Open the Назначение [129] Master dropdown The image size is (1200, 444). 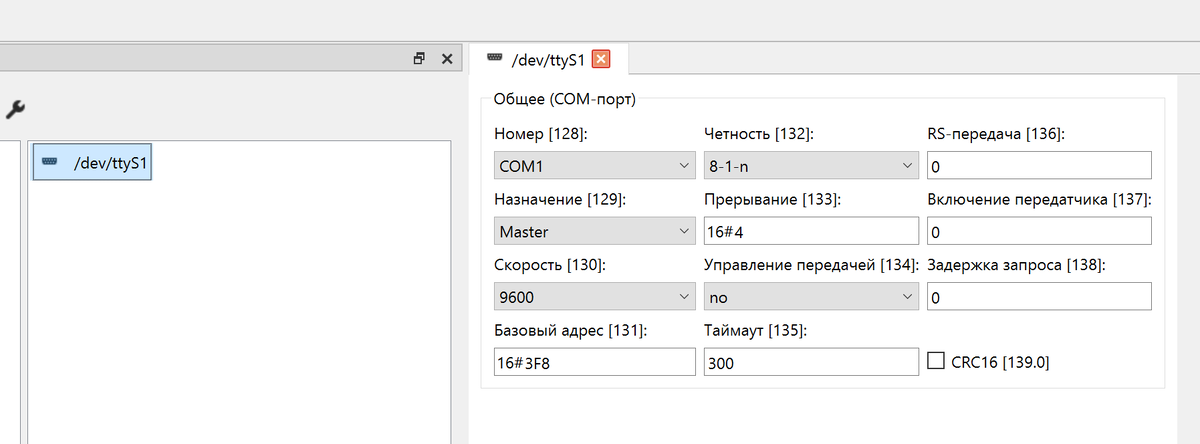595,231
